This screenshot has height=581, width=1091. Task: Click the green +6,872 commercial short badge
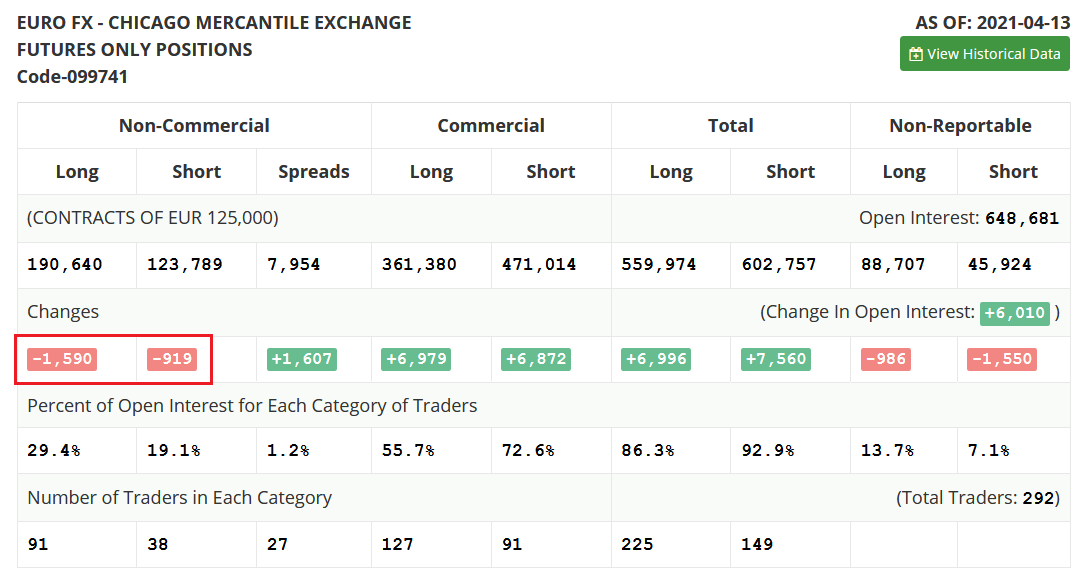pos(536,359)
